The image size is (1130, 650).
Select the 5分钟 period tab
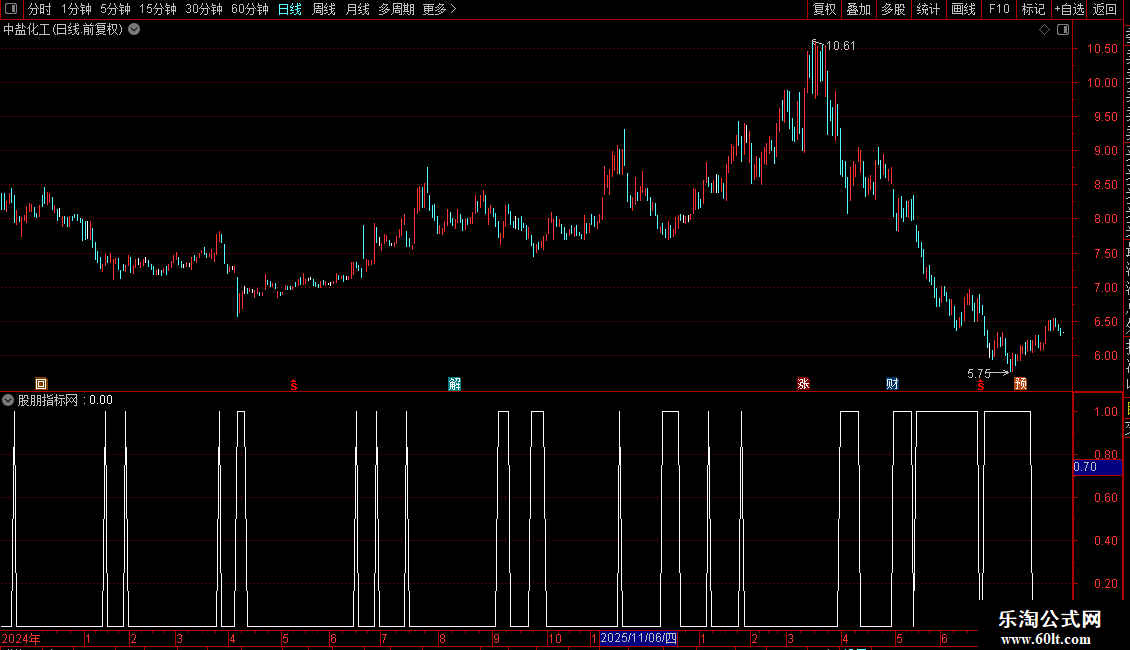115,9
